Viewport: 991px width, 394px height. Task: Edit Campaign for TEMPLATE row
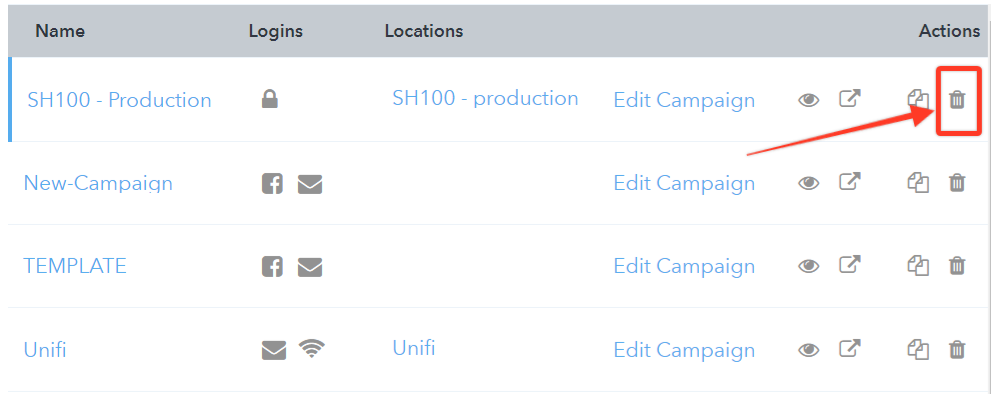point(684,266)
